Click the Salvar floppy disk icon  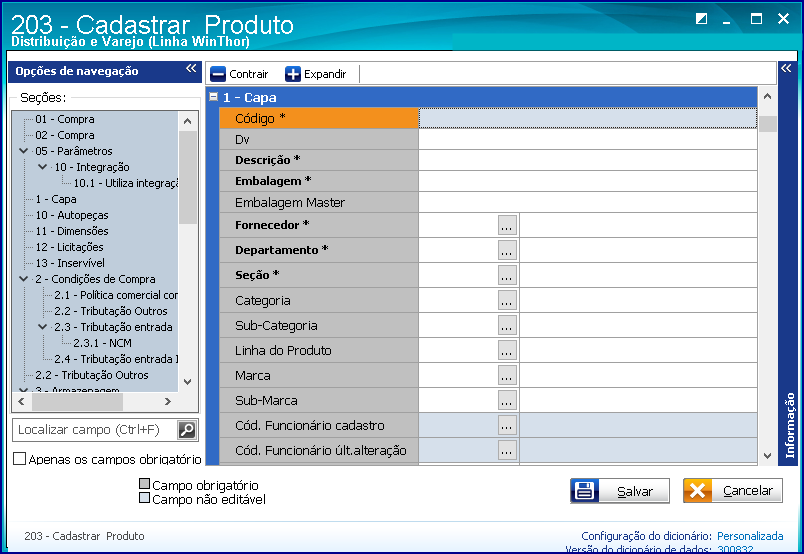point(585,491)
